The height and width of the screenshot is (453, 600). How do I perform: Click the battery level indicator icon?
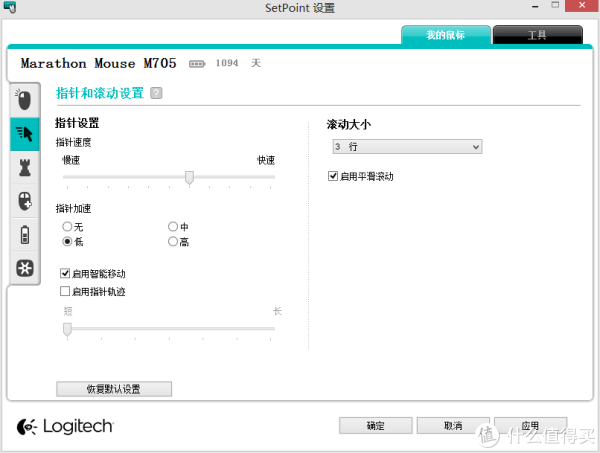point(197,64)
